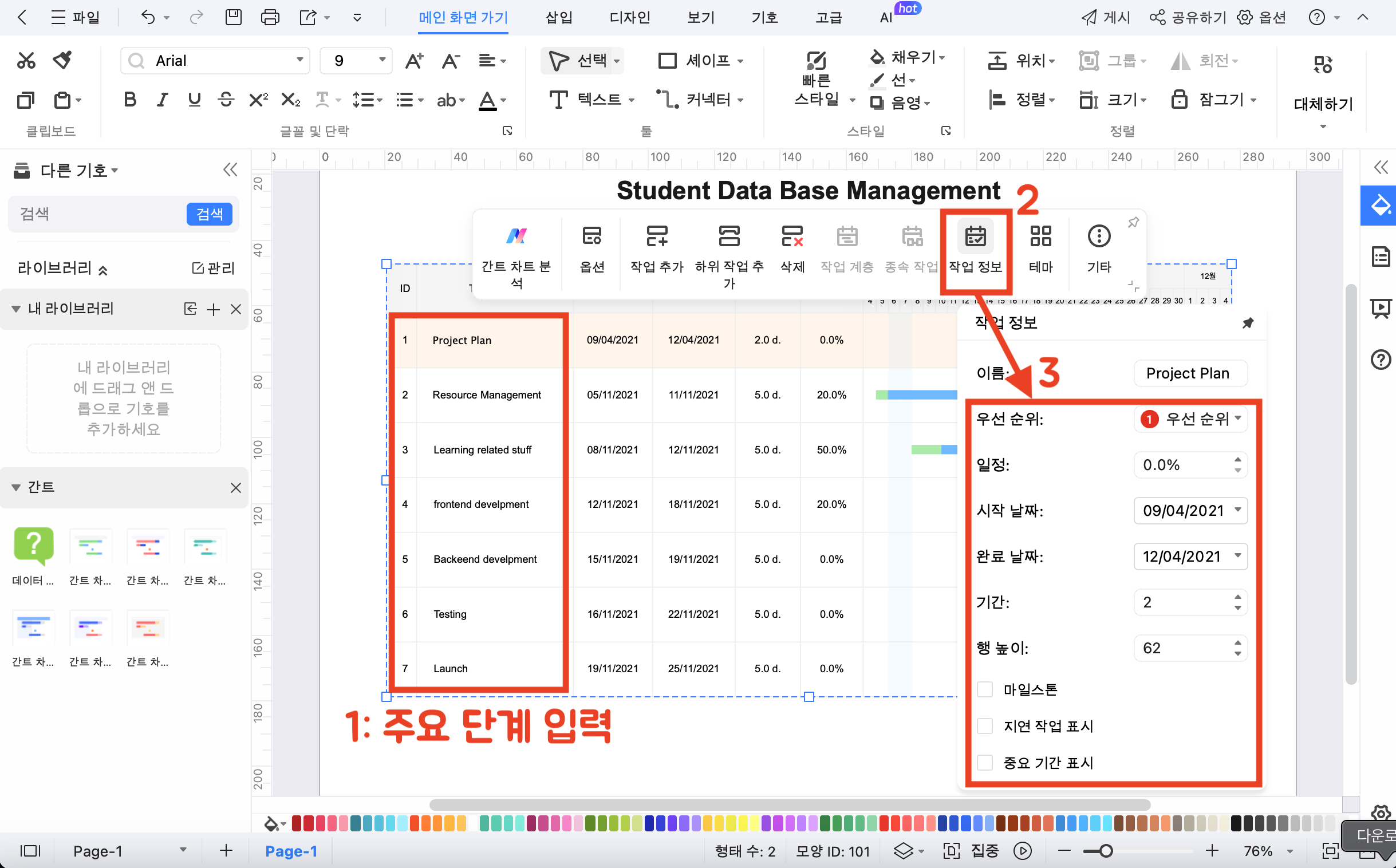Click the Save icon in top toolbar
Screen dimensions: 1396x868
[x=233, y=17]
